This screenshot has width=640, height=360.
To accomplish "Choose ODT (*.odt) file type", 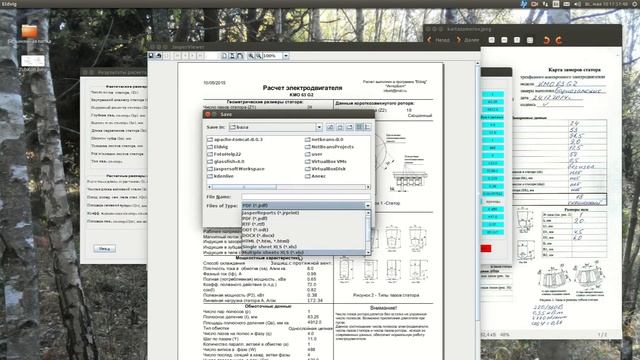I will [x=303, y=230].
